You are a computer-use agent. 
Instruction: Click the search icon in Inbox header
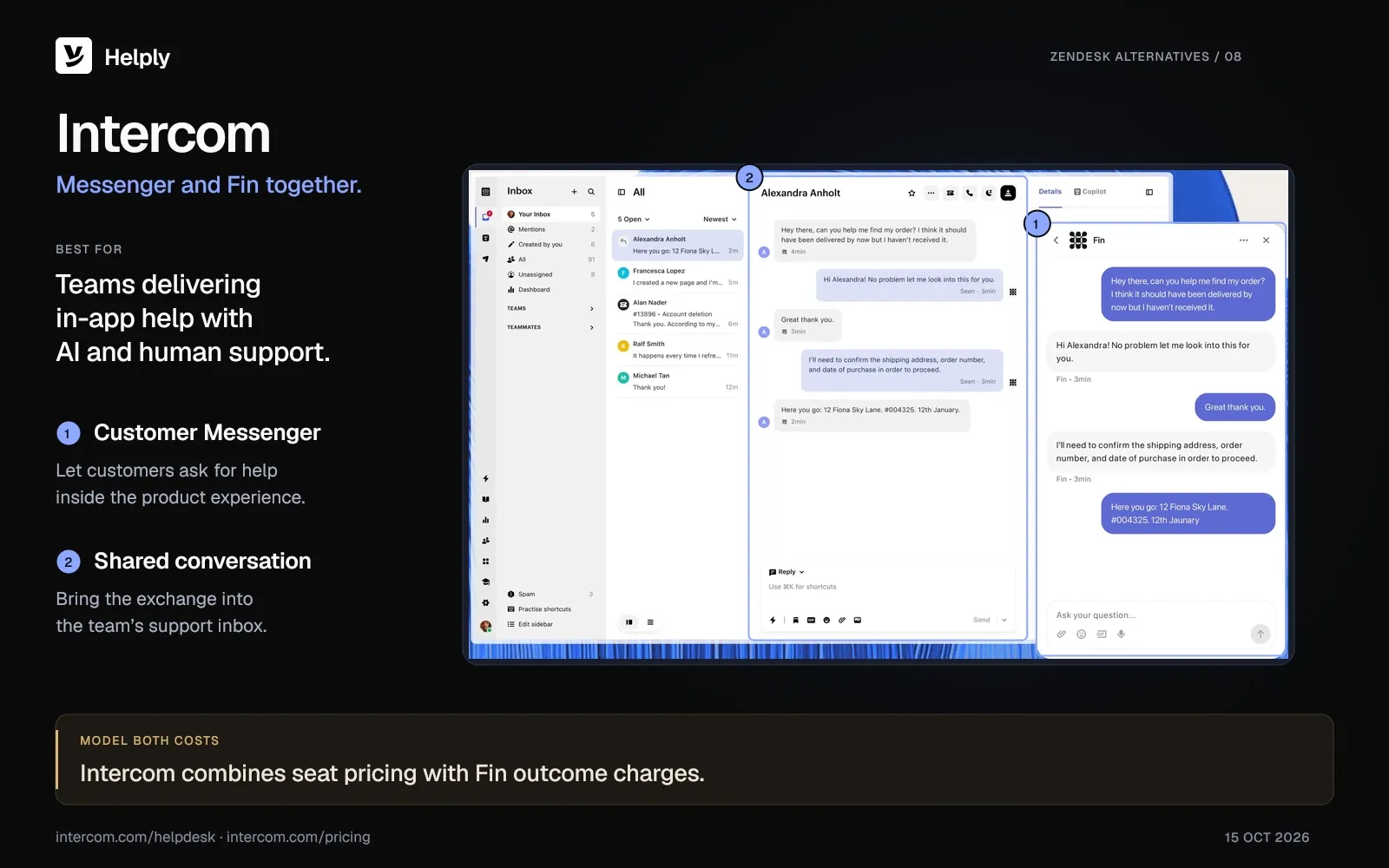[x=591, y=192]
